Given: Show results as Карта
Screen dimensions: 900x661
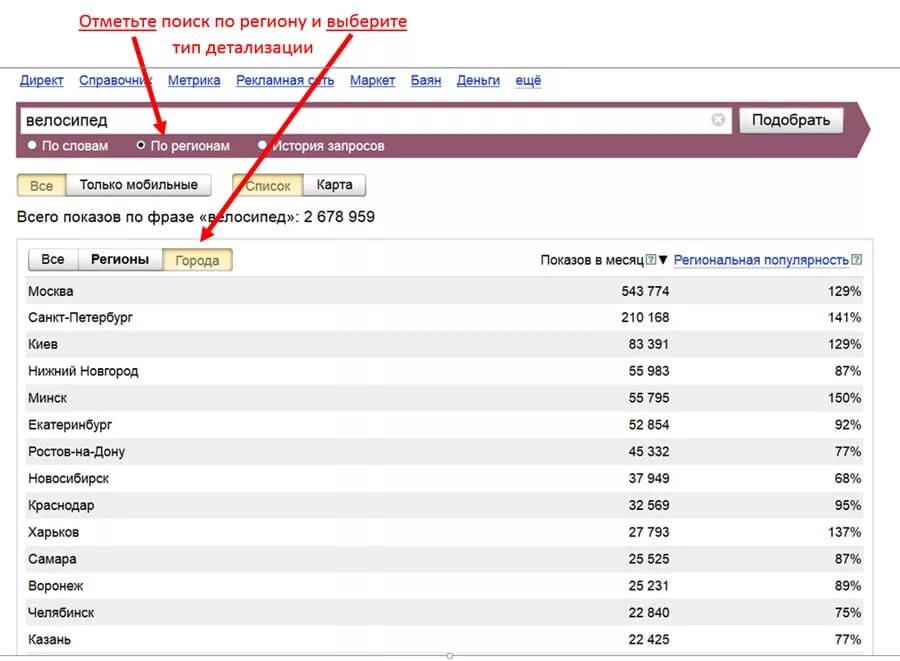Looking at the screenshot, I should point(334,185).
